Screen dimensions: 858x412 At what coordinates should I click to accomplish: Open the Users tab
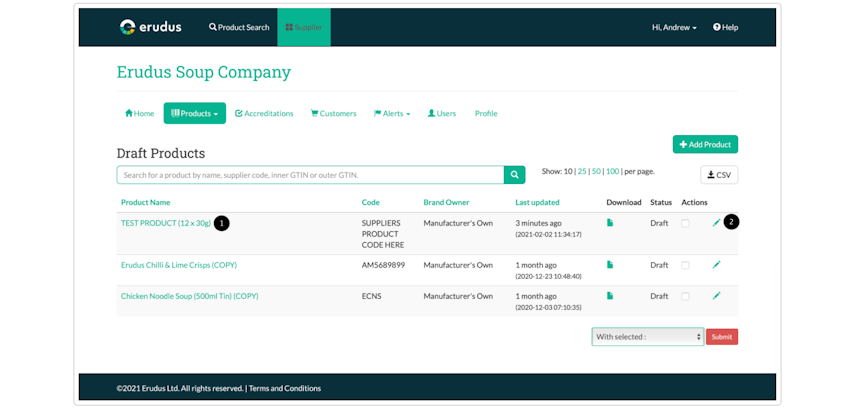[x=442, y=113]
